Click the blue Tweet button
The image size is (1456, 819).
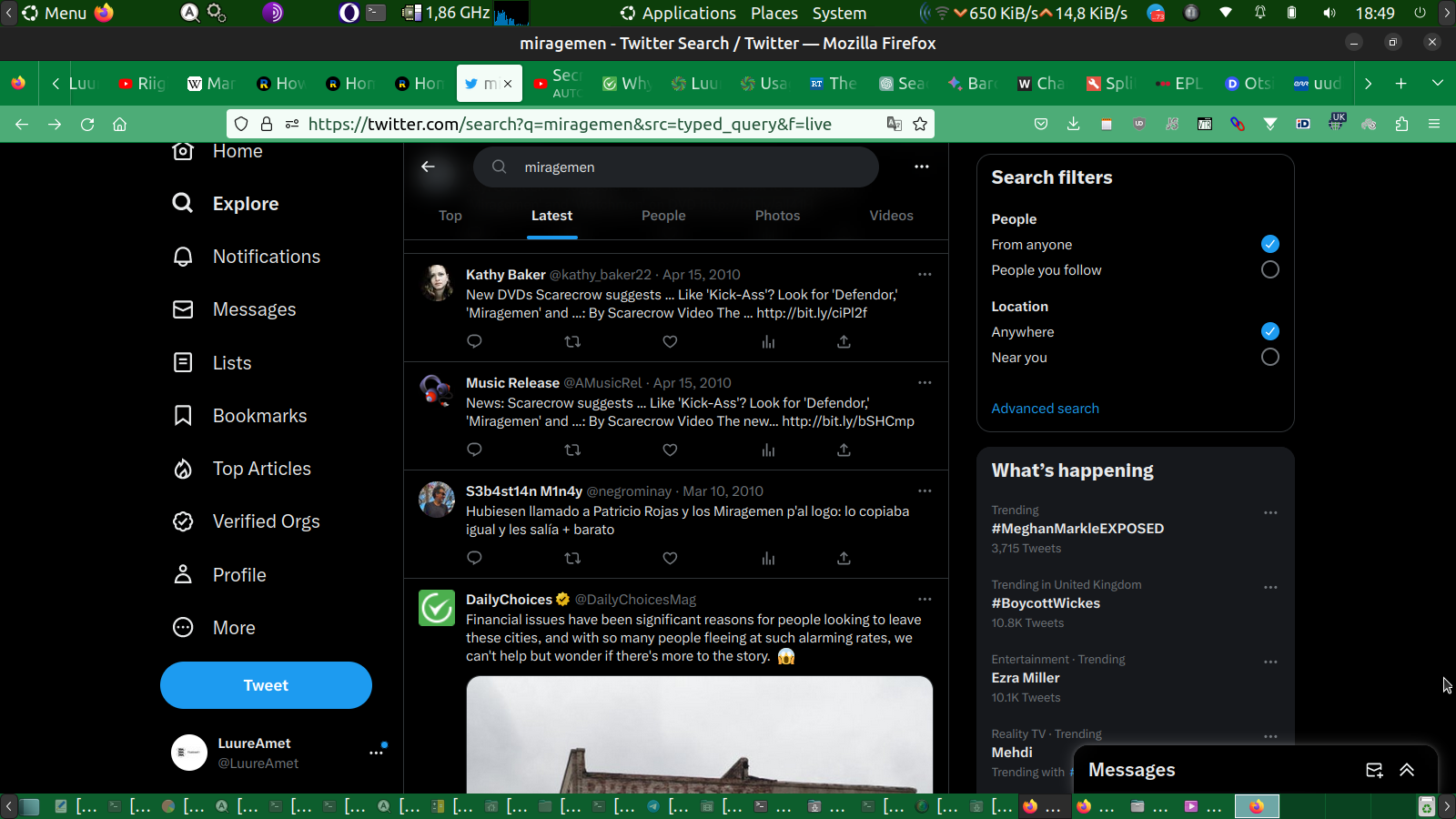point(266,685)
